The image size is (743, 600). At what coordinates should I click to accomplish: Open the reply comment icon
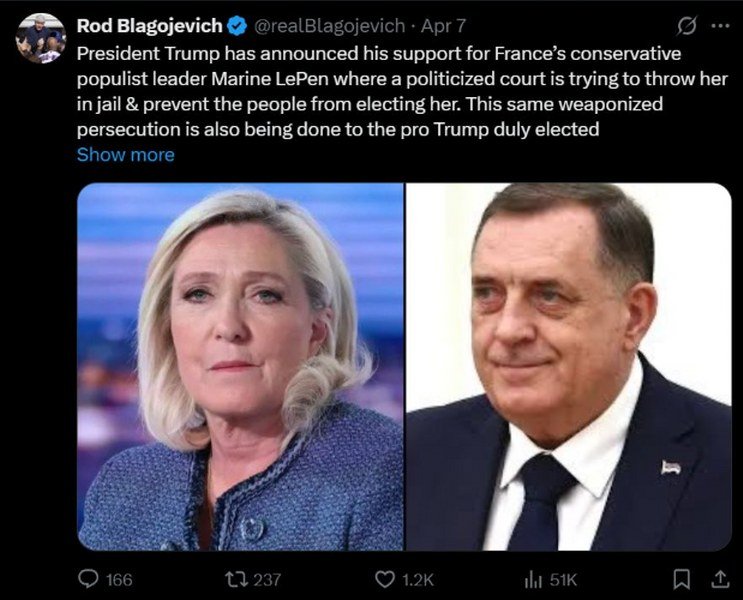(88, 579)
